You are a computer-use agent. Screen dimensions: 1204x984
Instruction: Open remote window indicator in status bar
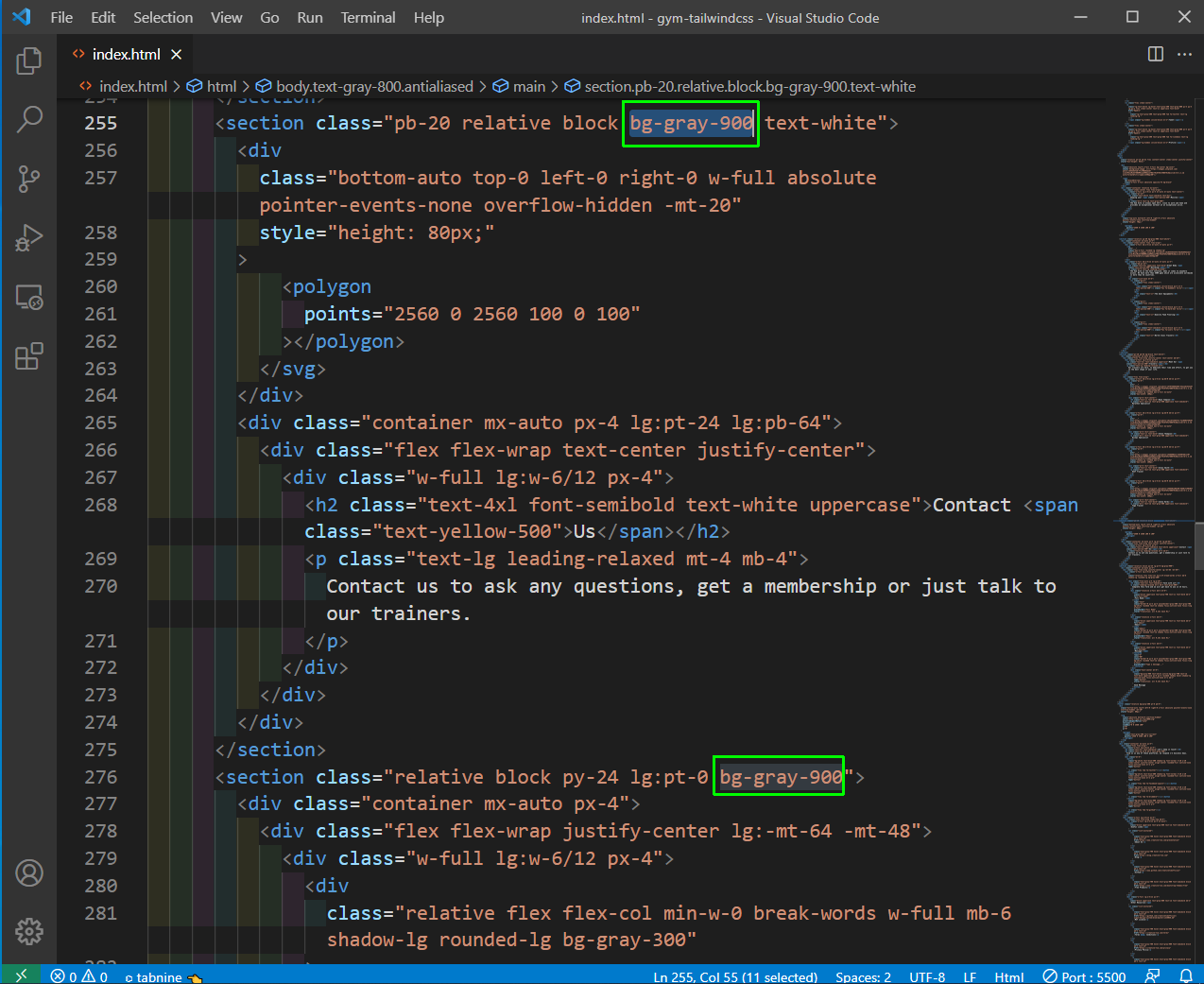click(x=21, y=975)
